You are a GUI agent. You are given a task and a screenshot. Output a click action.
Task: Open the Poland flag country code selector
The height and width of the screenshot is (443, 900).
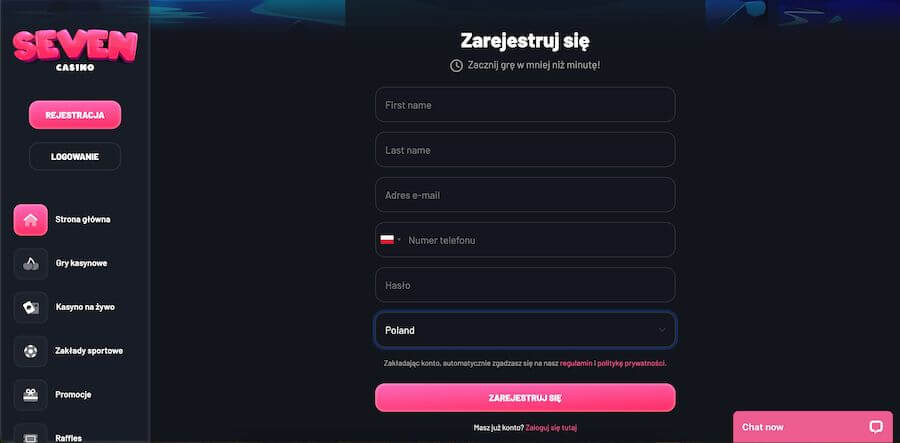coord(391,240)
